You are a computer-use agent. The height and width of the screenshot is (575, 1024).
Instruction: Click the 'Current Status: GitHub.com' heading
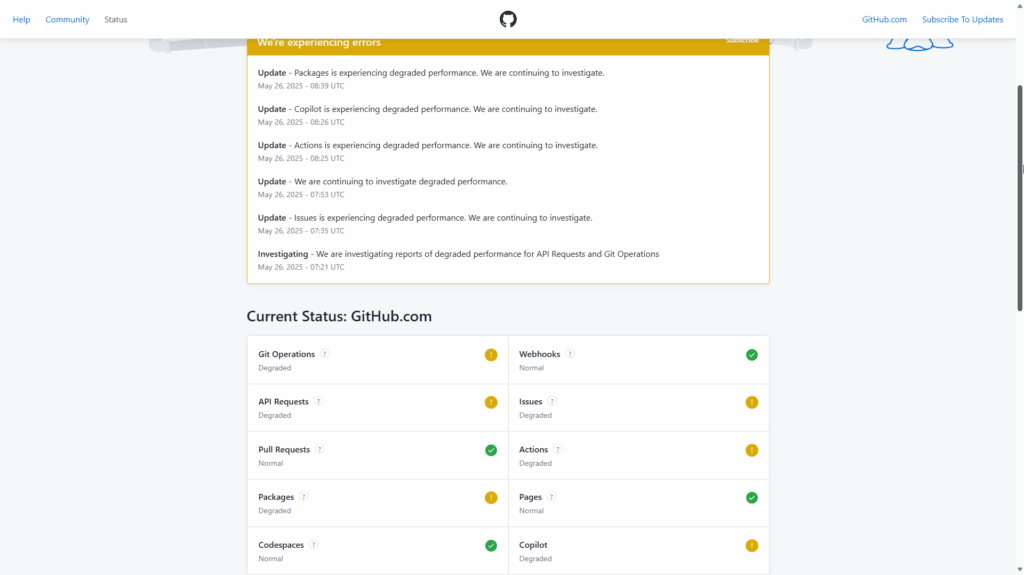[339, 316]
